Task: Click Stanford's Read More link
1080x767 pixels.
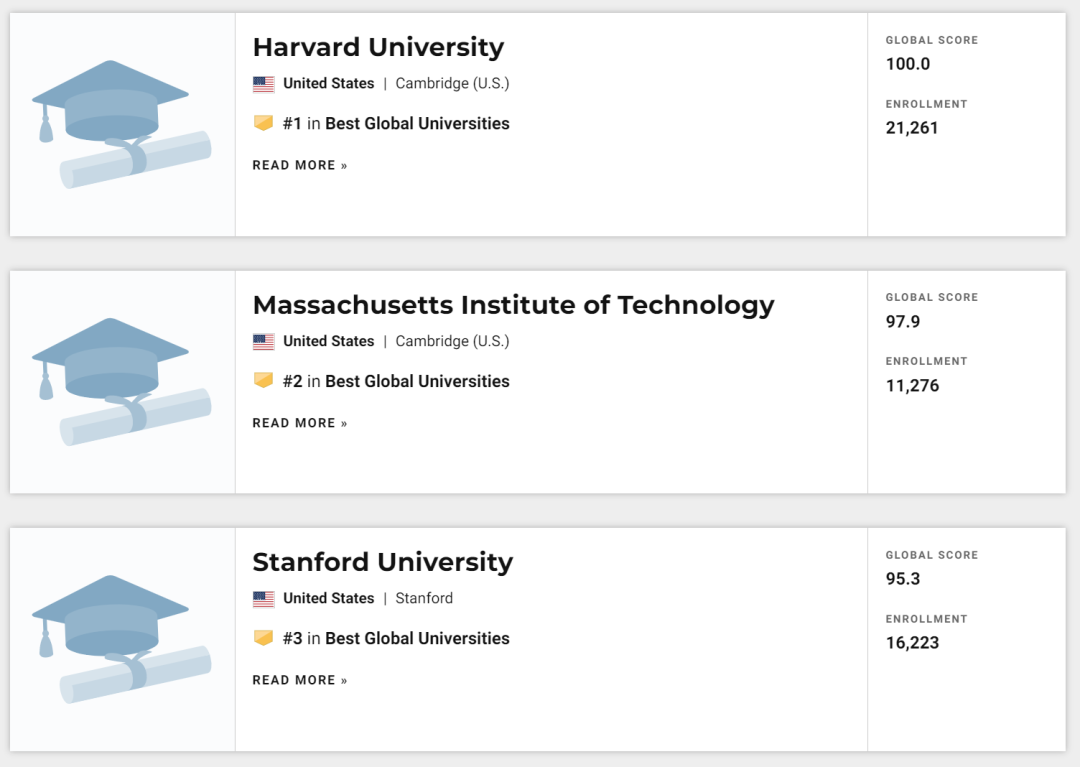Action: (300, 680)
